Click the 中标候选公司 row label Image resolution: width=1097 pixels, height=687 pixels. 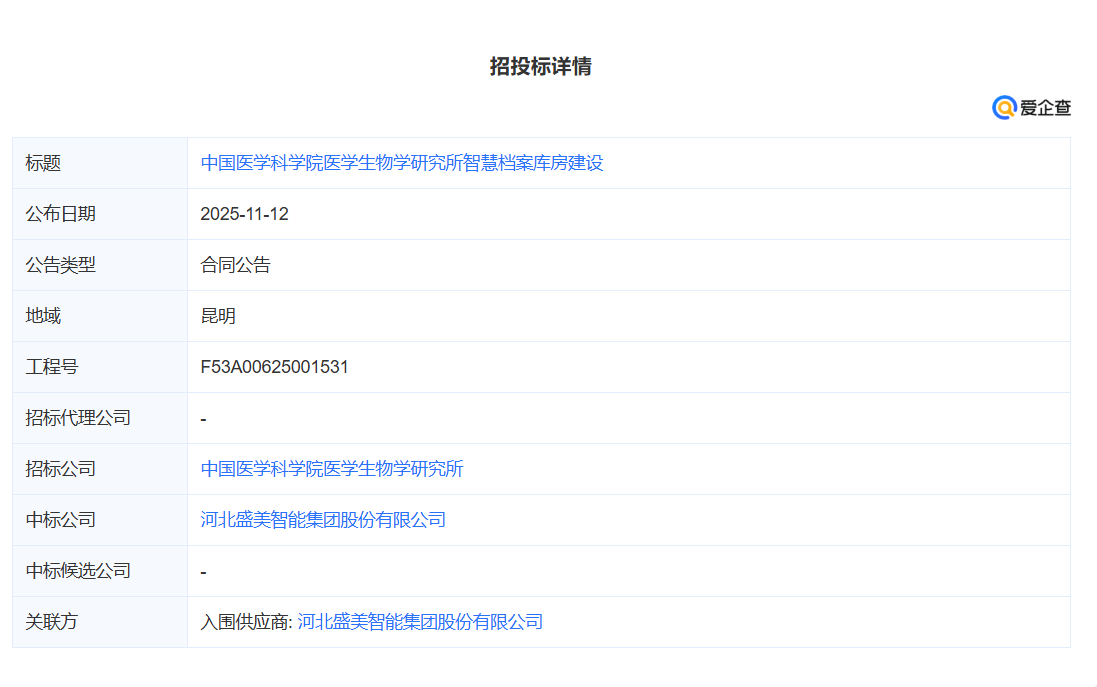[78, 571]
